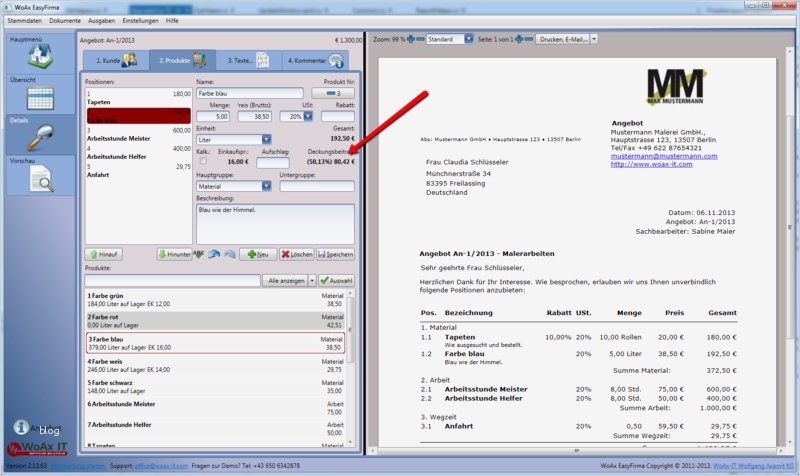
Task: Select the Details magnifier icon
Action: 40,138
